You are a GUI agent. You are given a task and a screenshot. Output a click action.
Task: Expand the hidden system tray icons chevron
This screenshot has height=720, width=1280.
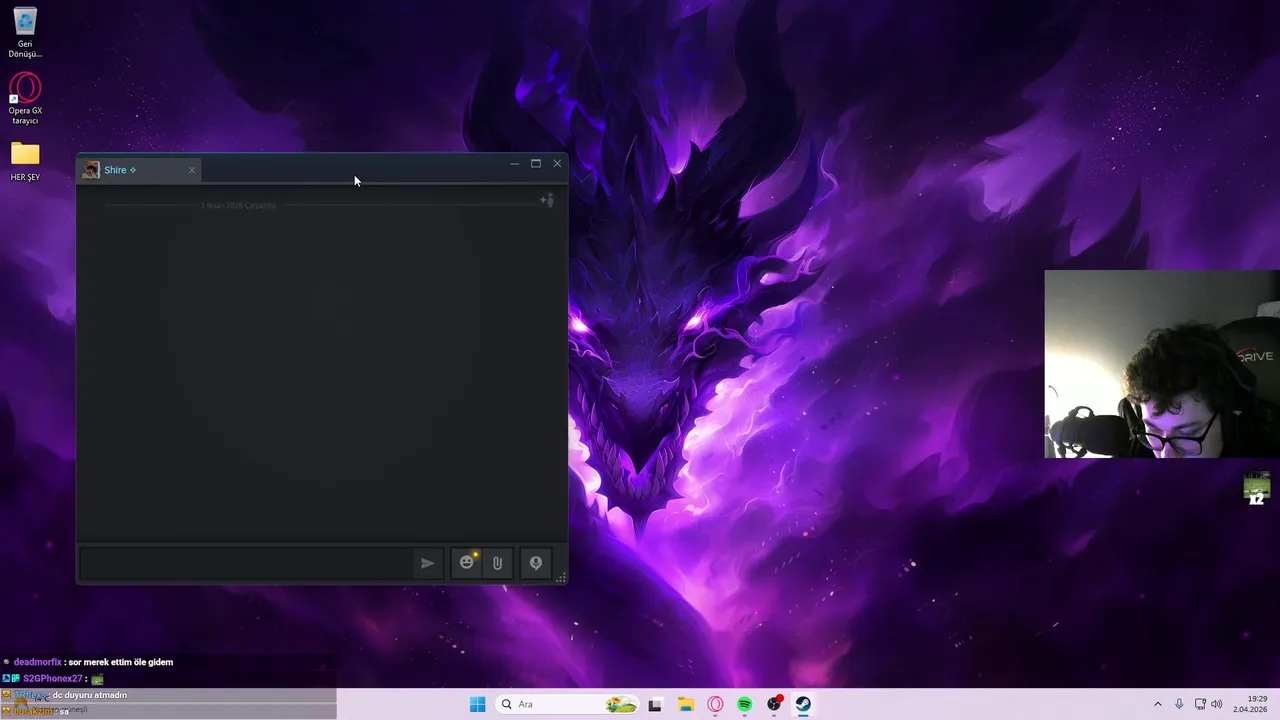tap(1158, 704)
